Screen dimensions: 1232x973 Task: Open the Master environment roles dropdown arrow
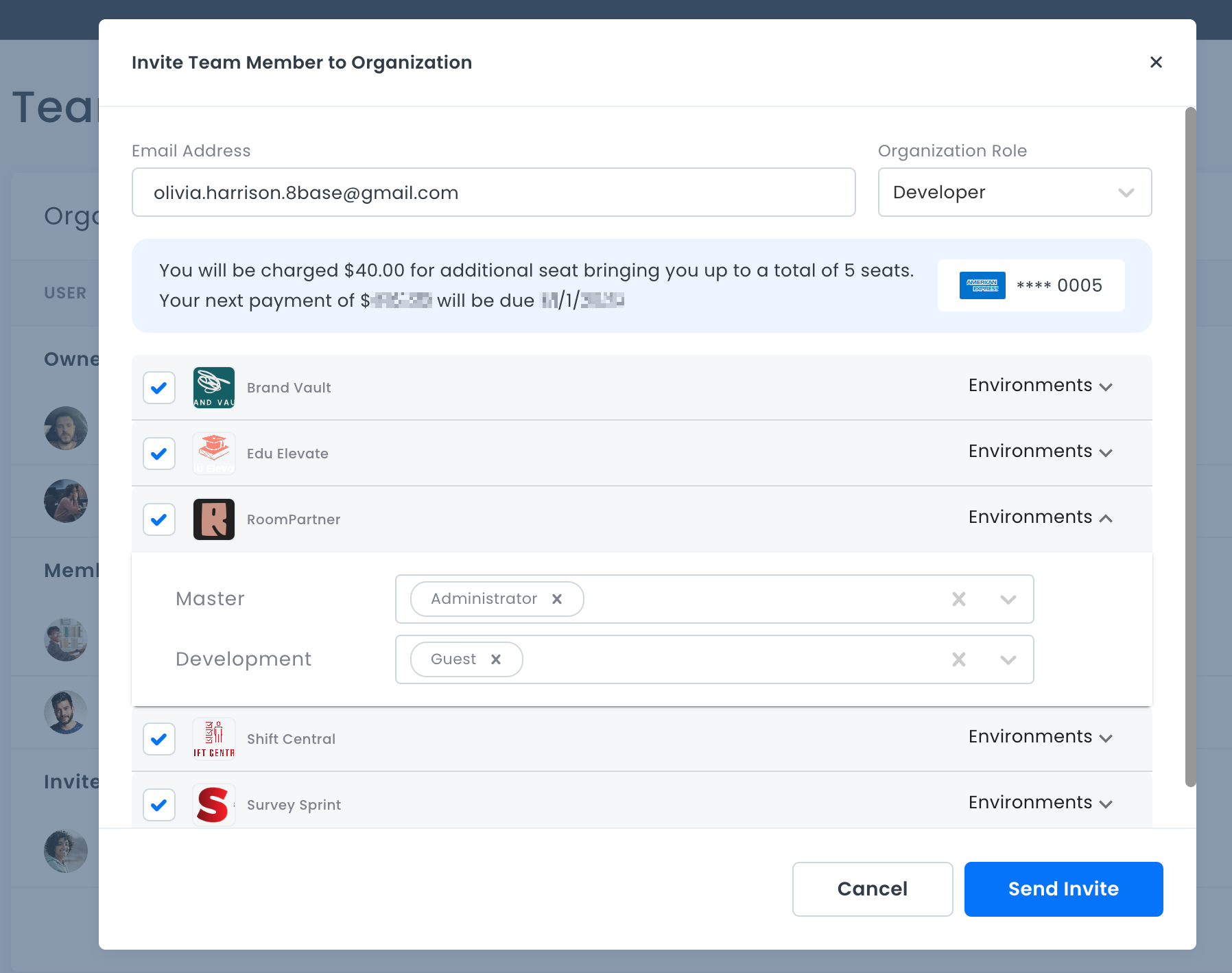[1008, 599]
